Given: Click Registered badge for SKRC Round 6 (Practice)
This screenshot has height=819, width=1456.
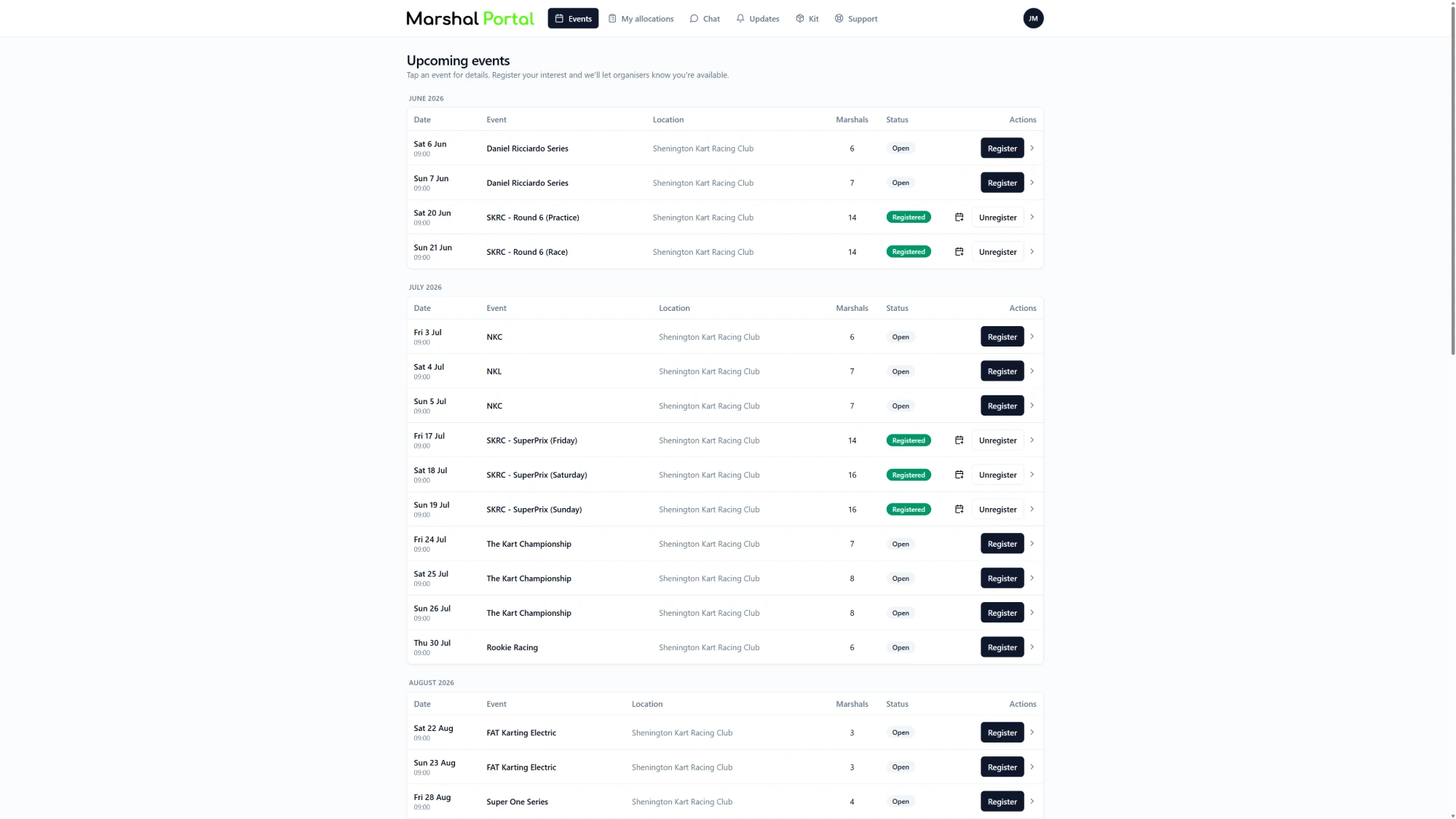Looking at the screenshot, I should 908,217.
